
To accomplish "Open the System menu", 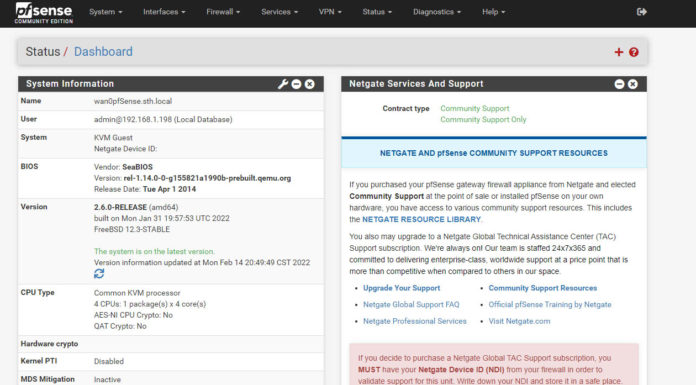I will [x=106, y=12].
